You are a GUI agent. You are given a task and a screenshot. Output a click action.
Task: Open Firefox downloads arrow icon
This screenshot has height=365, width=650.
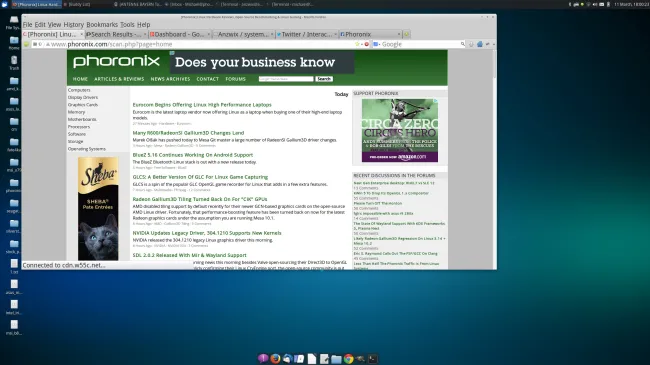[471, 44]
